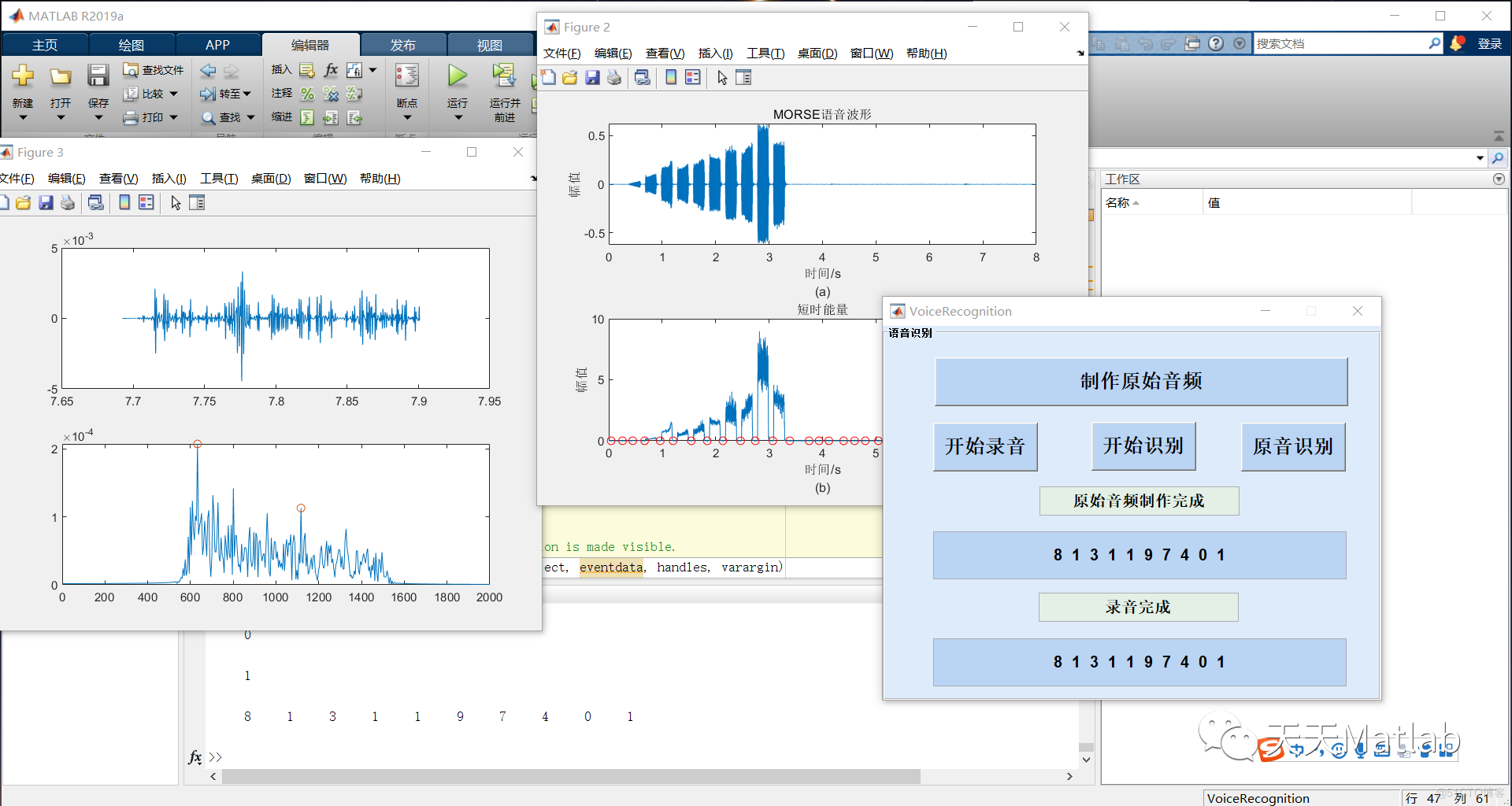Click the save icon in the Figure 3 toolbar
This screenshot has height=806, width=1512.
pyautogui.click(x=46, y=202)
